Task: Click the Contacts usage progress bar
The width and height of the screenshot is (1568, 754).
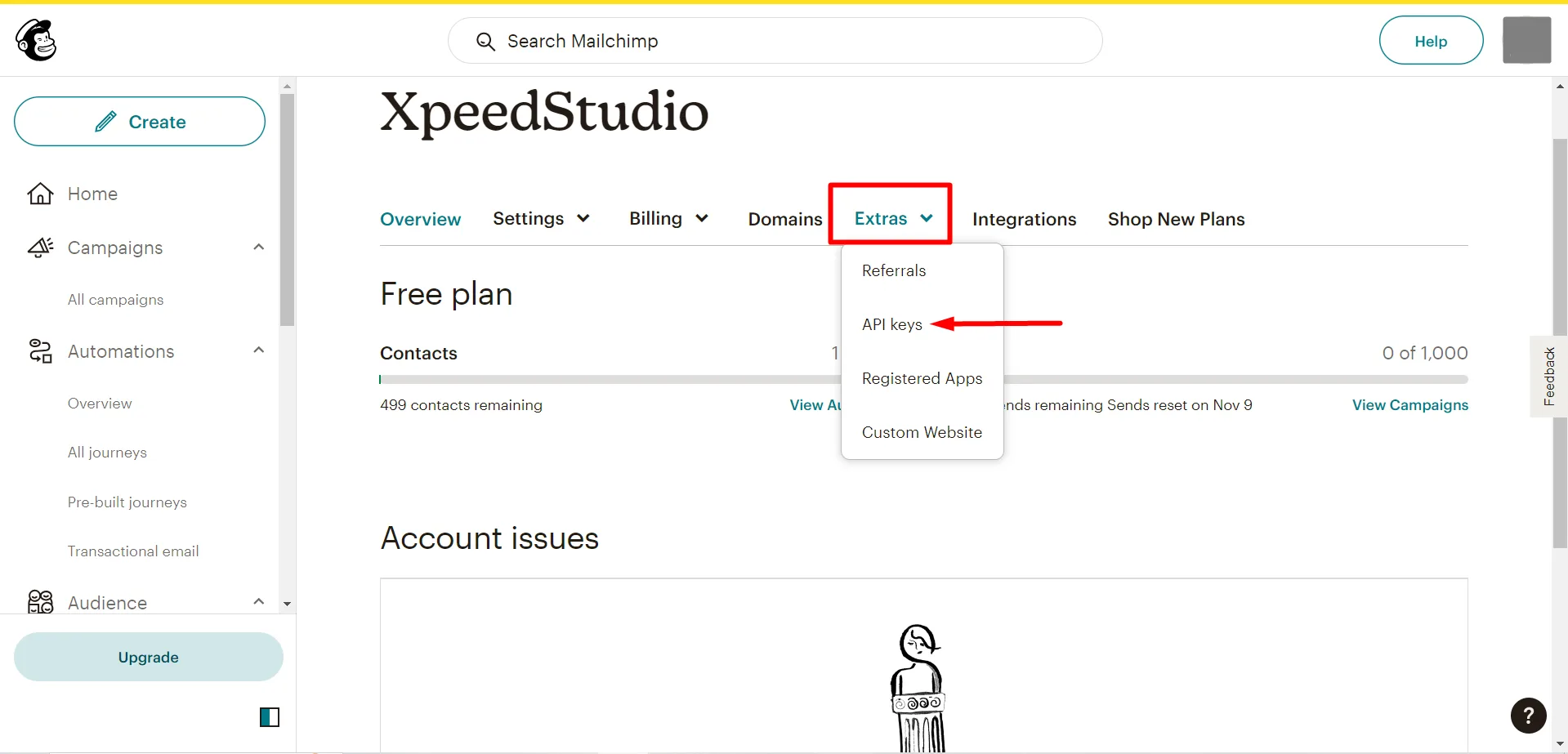Action: click(610, 379)
